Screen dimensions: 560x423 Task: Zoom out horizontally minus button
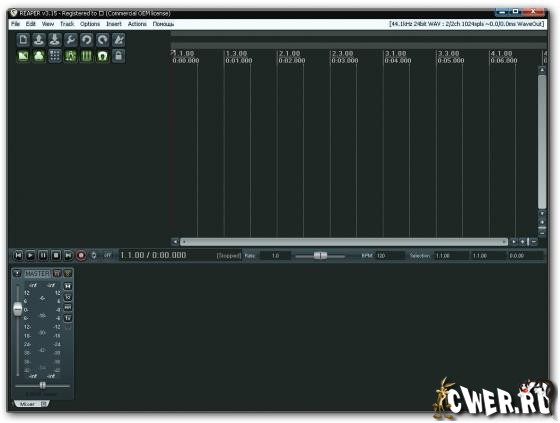(534, 242)
